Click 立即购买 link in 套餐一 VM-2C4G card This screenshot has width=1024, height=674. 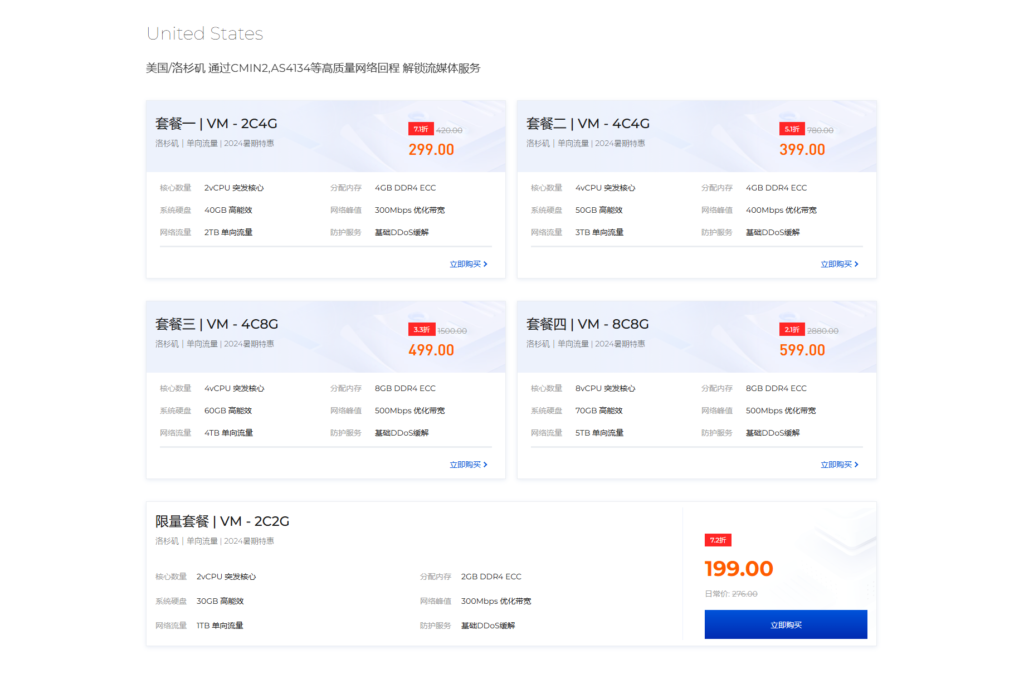(468, 265)
